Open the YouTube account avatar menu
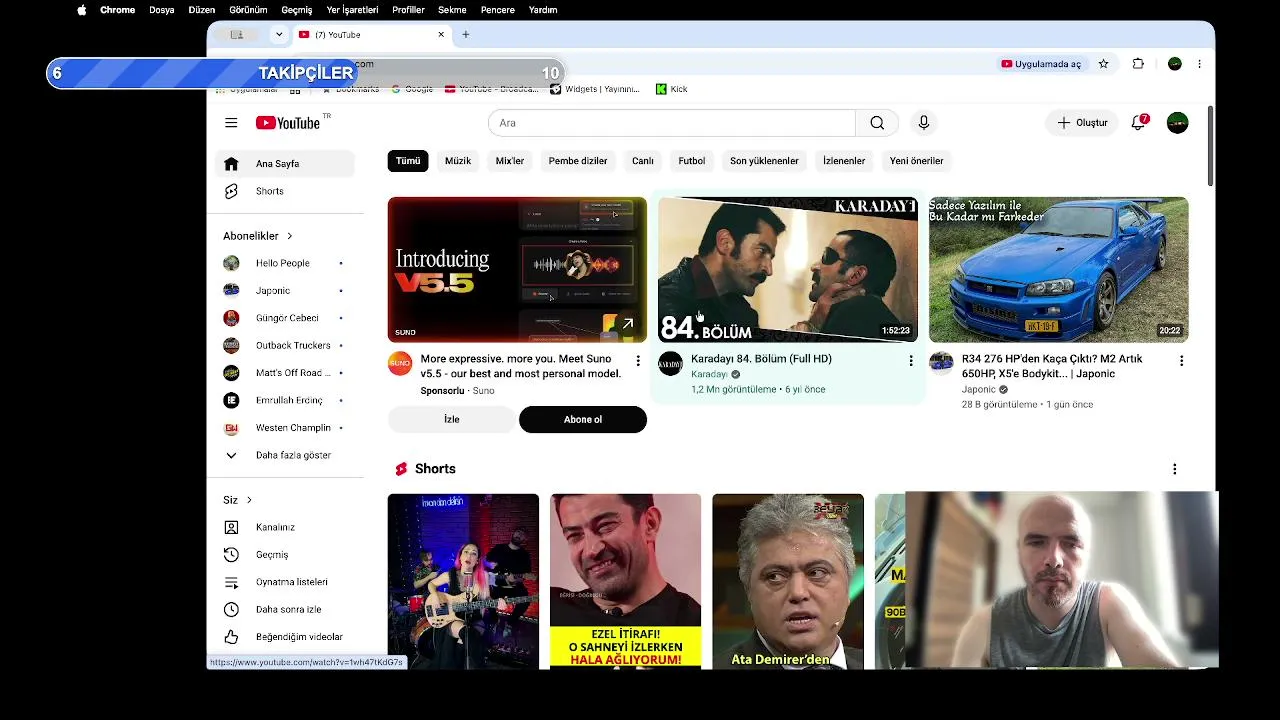 click(x=1178, y=123)
